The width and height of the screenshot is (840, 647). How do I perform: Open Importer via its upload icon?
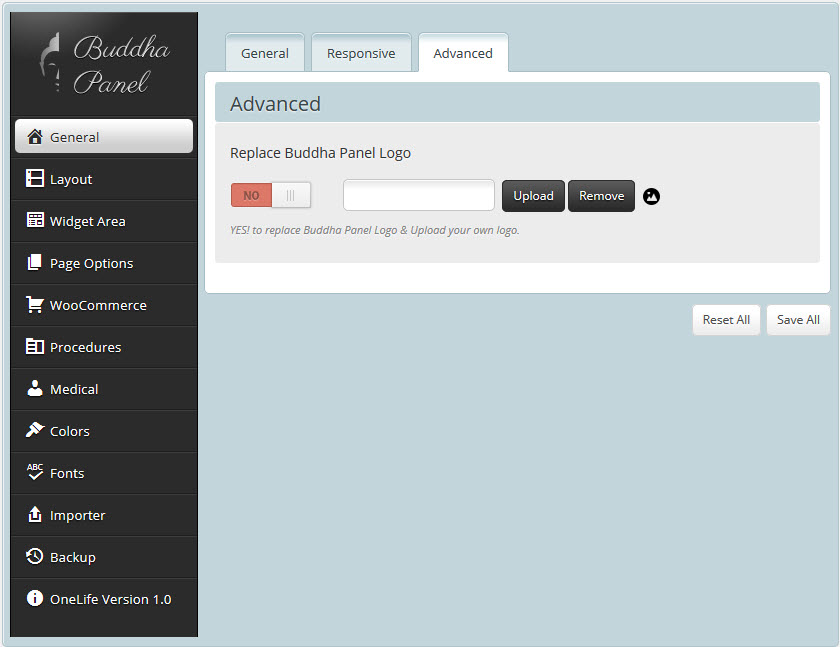pos(35,515)
